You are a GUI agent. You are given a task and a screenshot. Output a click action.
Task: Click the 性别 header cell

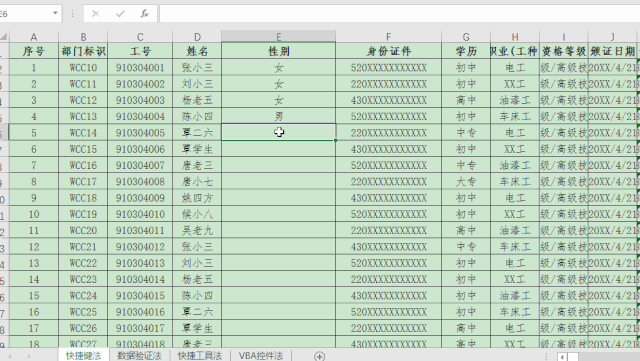[278, 51]
